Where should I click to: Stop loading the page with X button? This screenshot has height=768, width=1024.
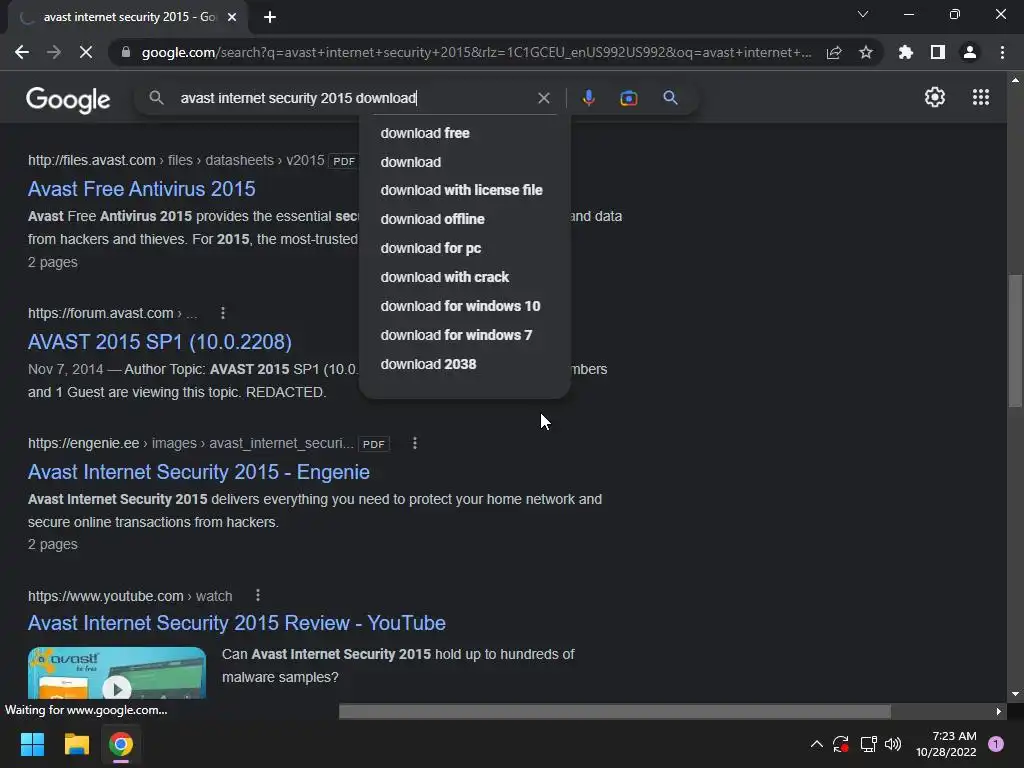click(86, 52)
